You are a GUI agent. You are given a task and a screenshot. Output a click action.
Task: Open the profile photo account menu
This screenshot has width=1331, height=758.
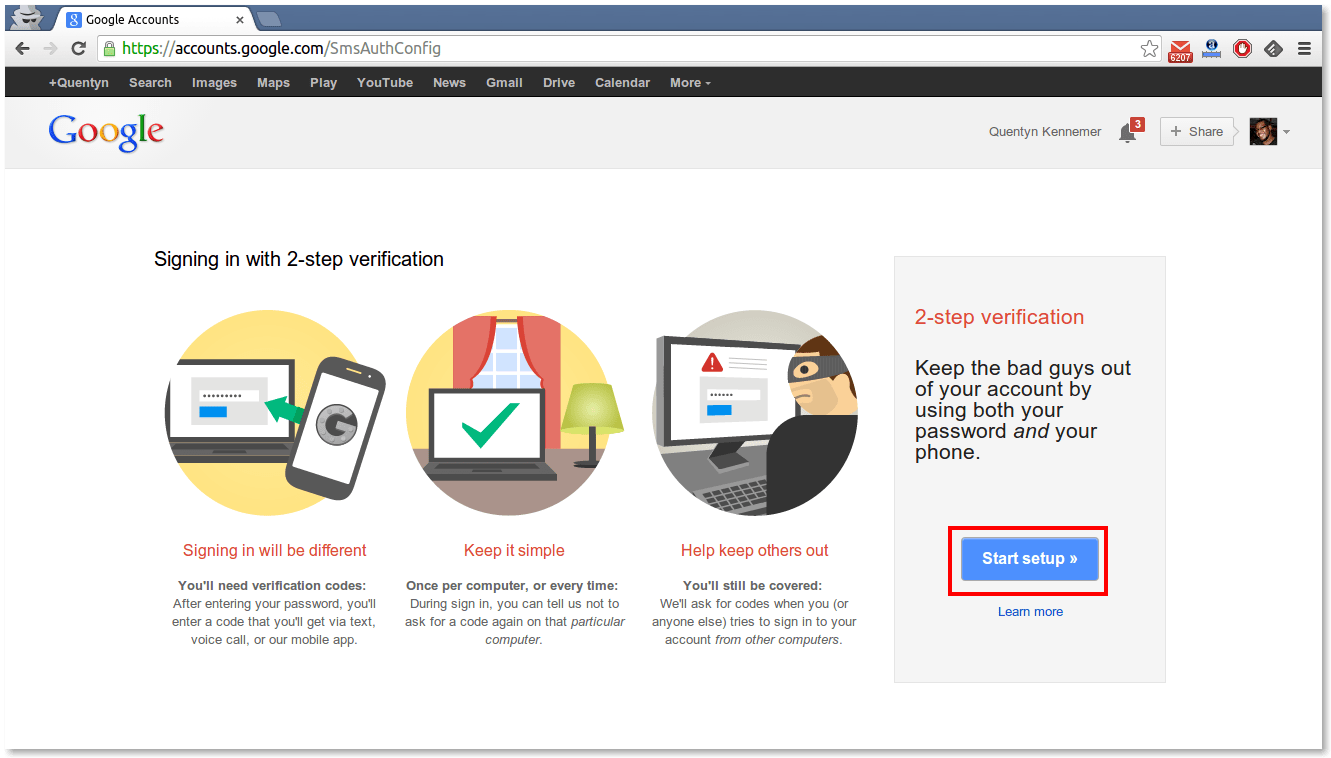pyautogui.click(x=1263, y=131)
